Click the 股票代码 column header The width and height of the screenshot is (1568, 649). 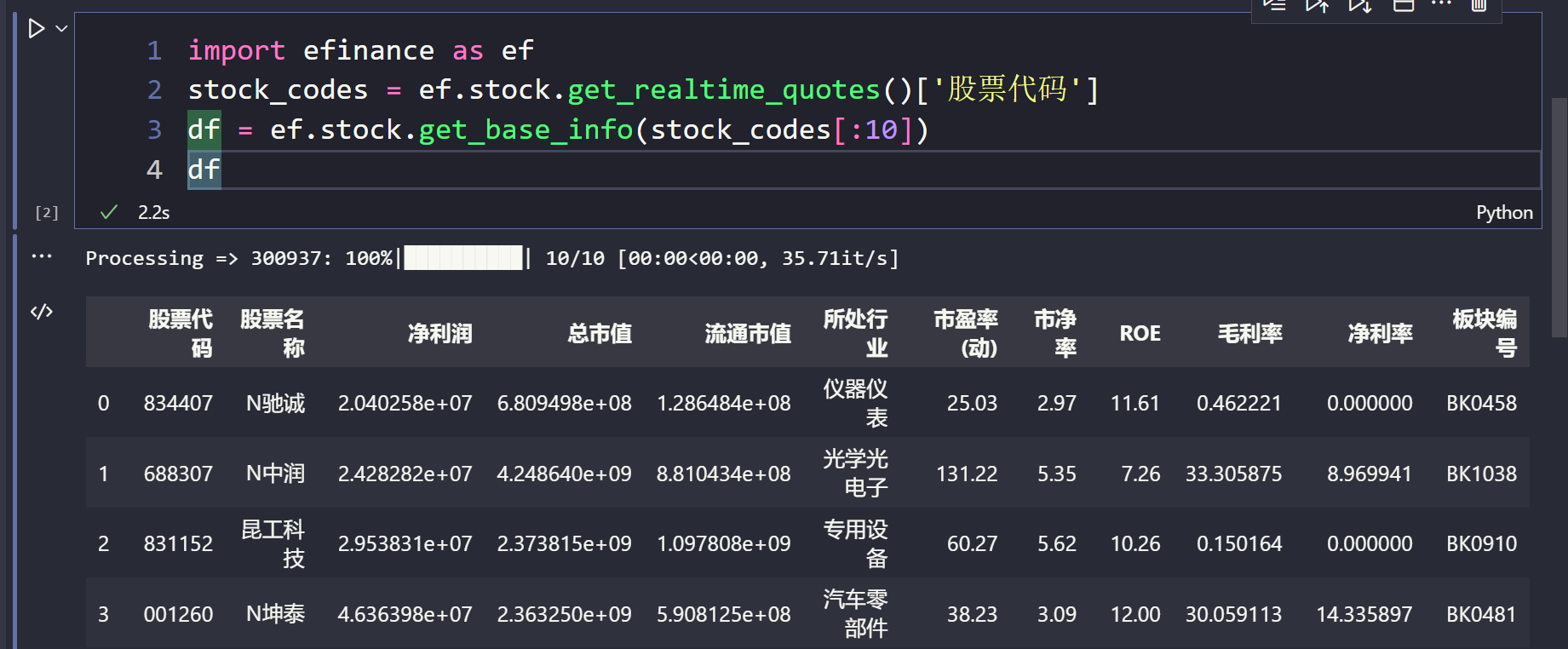click(x=181, y=333)
